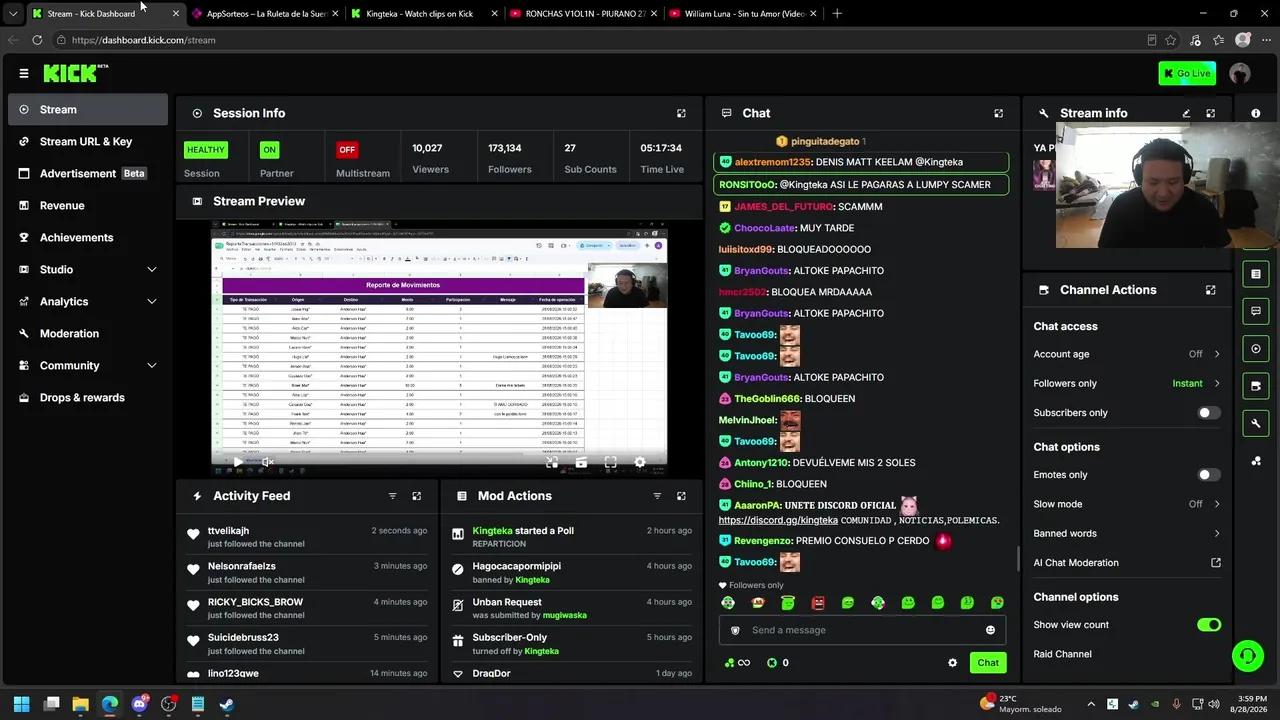Open the Stream page in sidebar

point(88,110)
